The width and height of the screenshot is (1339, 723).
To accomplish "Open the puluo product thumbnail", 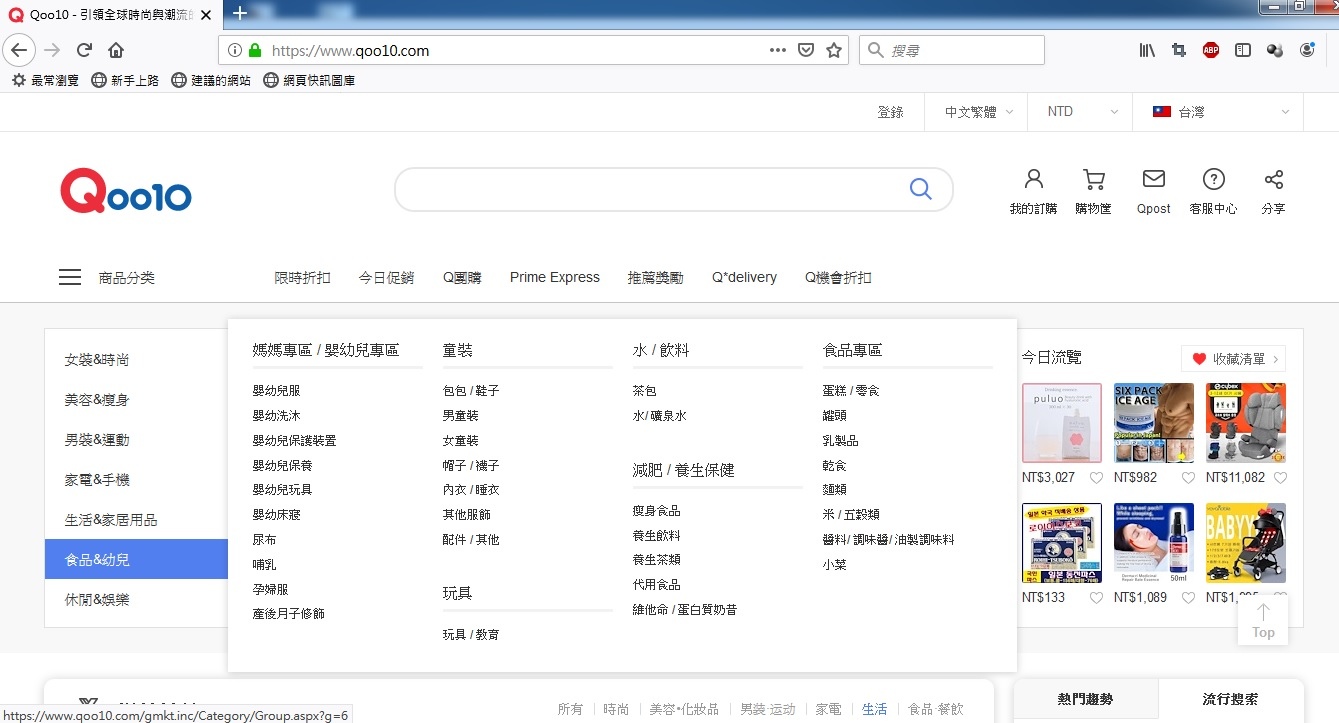I will (1062, 423).
